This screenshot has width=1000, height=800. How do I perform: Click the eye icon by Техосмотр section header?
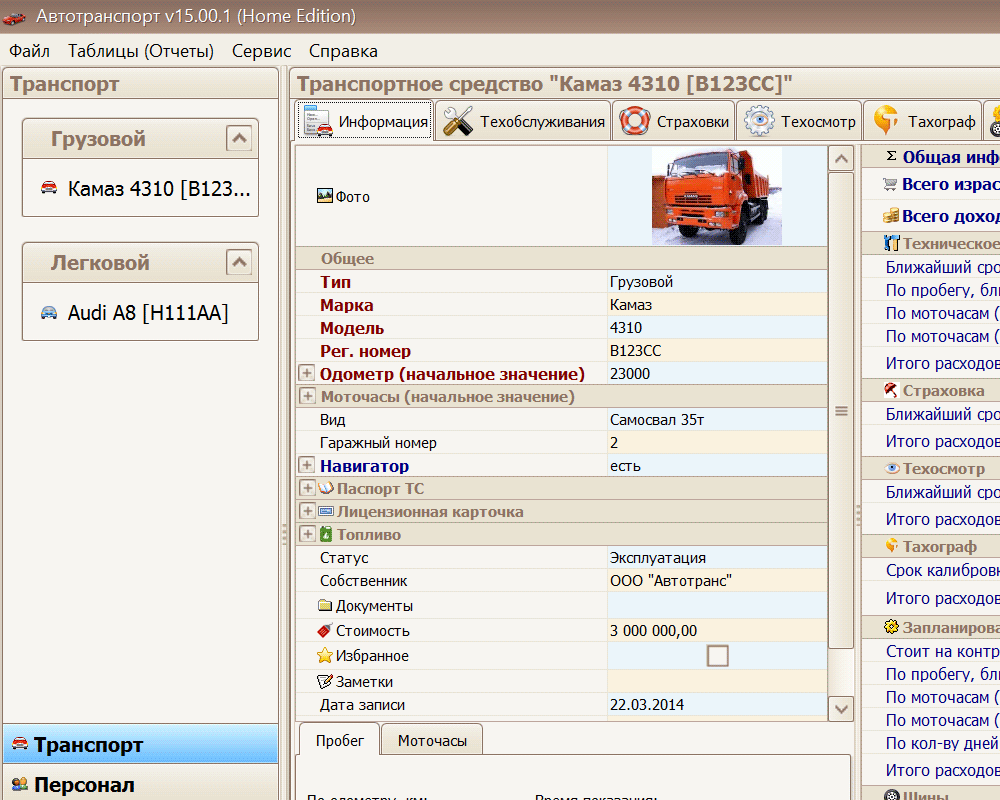(x=893, y=468)
